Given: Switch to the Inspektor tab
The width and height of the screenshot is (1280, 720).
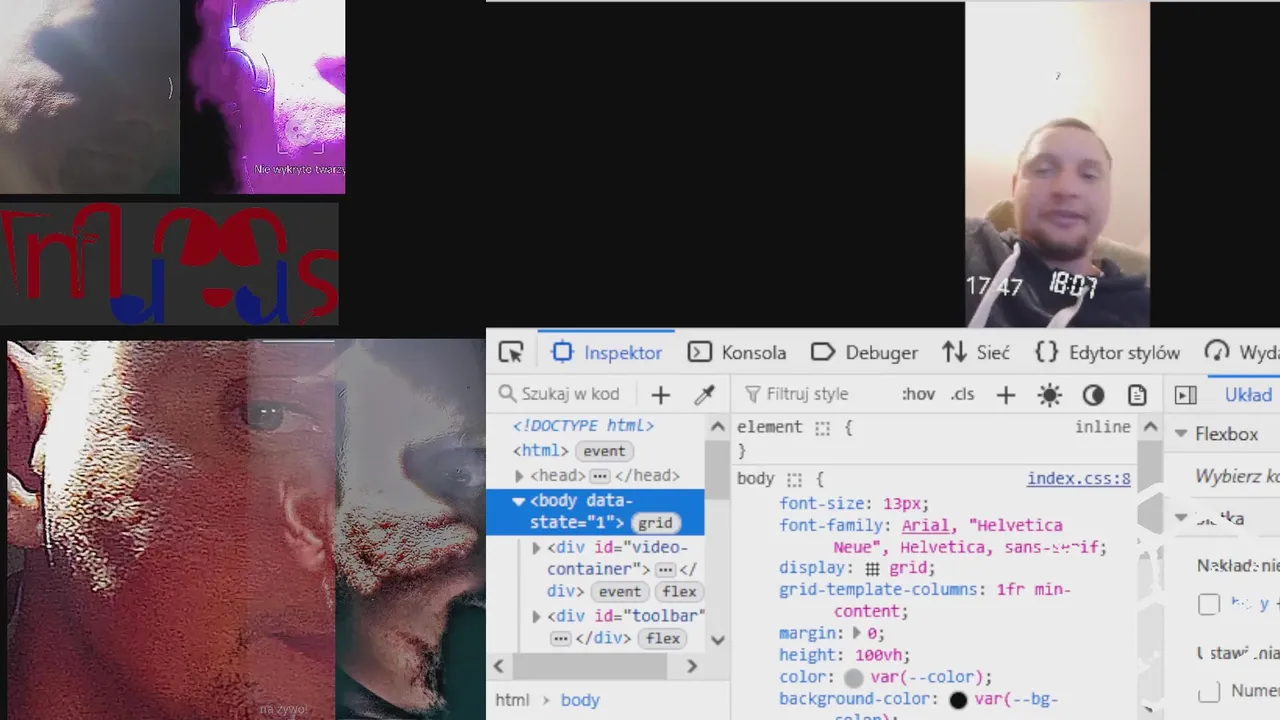Looking at the screenshot, I should (607, 352).
